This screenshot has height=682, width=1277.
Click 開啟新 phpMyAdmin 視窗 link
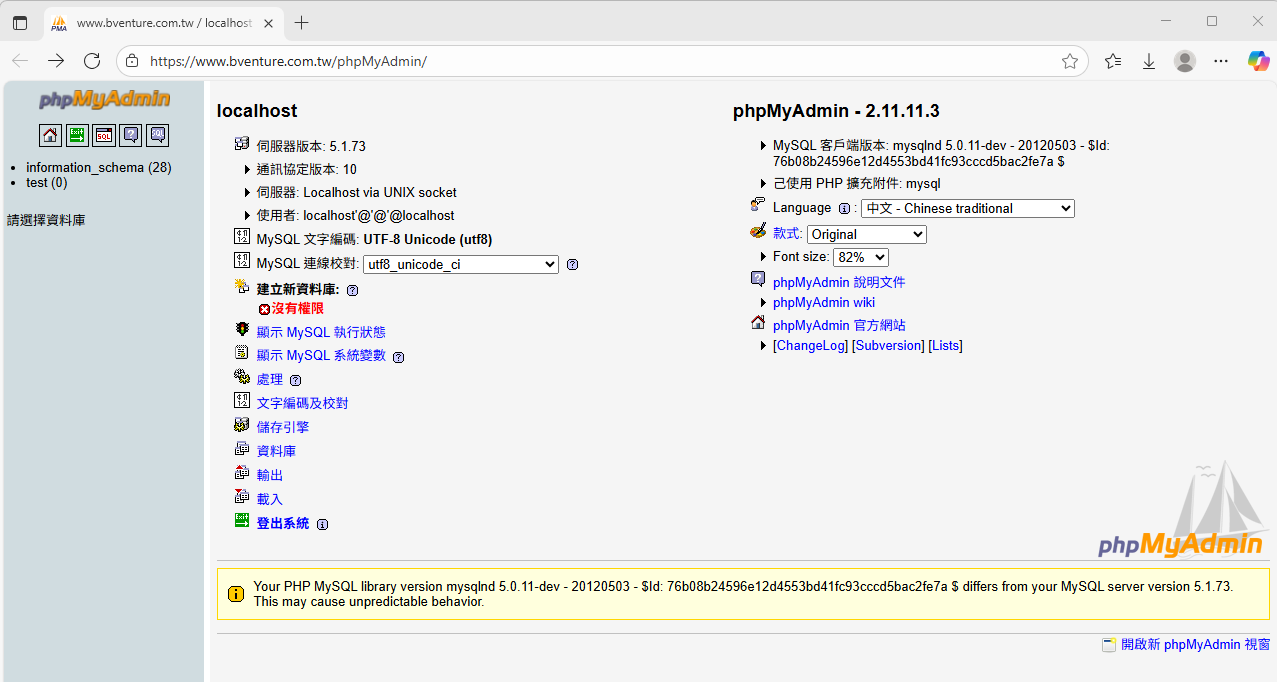(x=1195, y=645)
